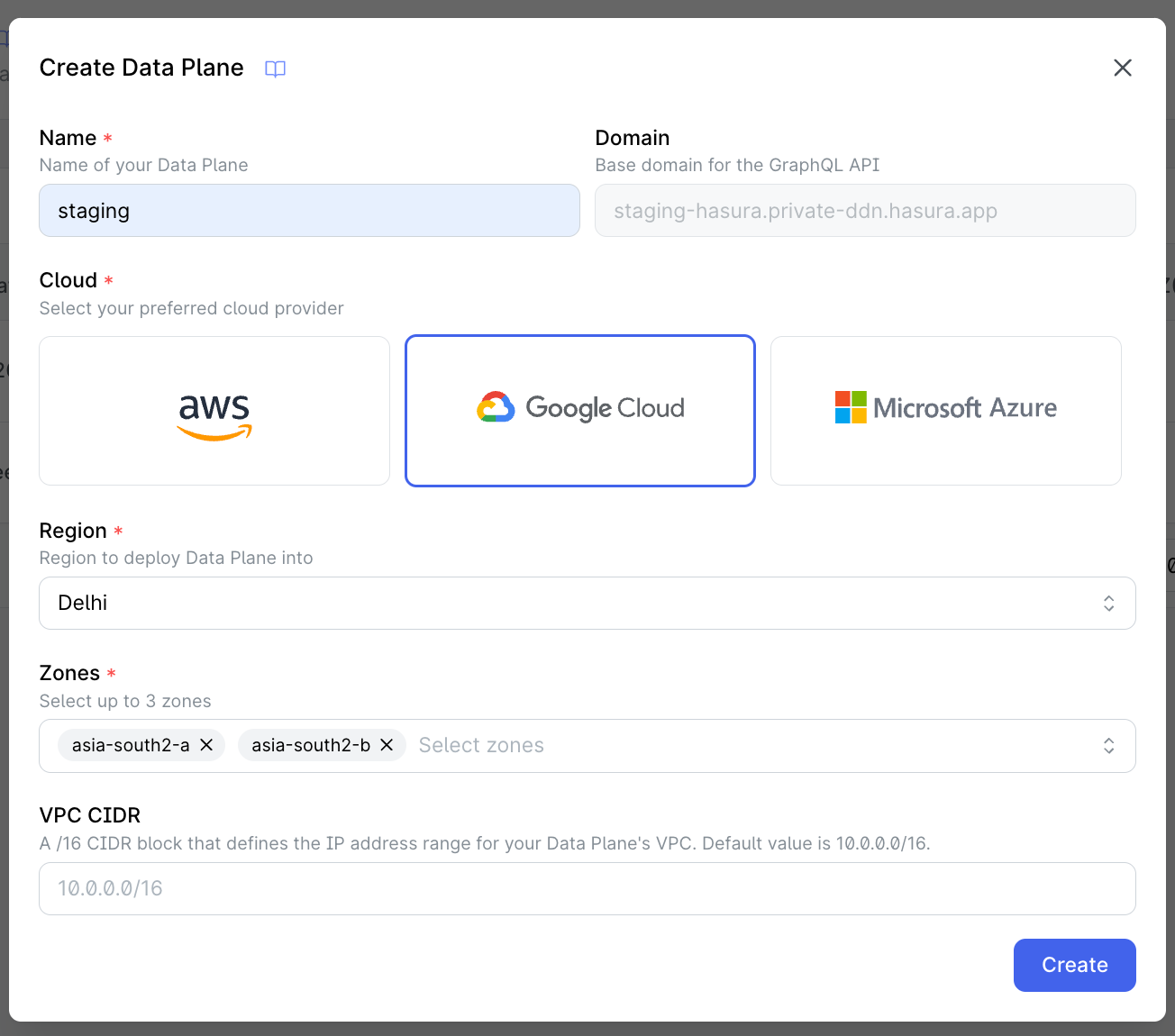This screenshot has height=1036, width=1175.
Task: Click inside the VPC CIDR input field
Action: pyautogui.click(x=587, y=888)
